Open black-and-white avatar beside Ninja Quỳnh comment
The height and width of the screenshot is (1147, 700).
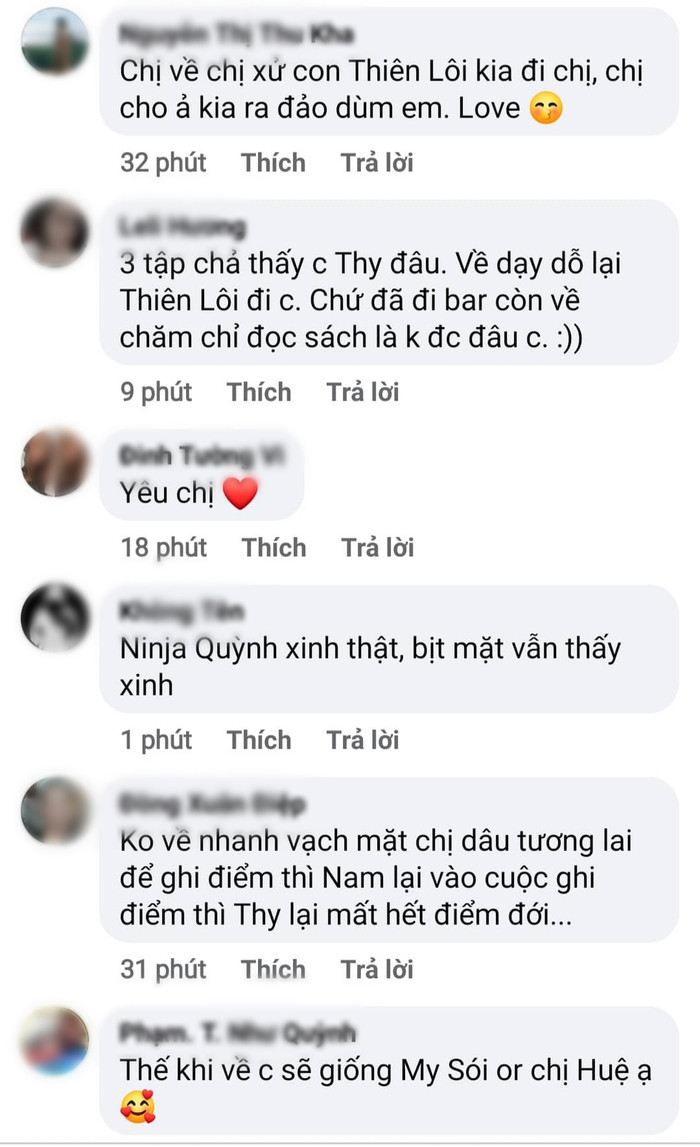click(x=55, y=617)
